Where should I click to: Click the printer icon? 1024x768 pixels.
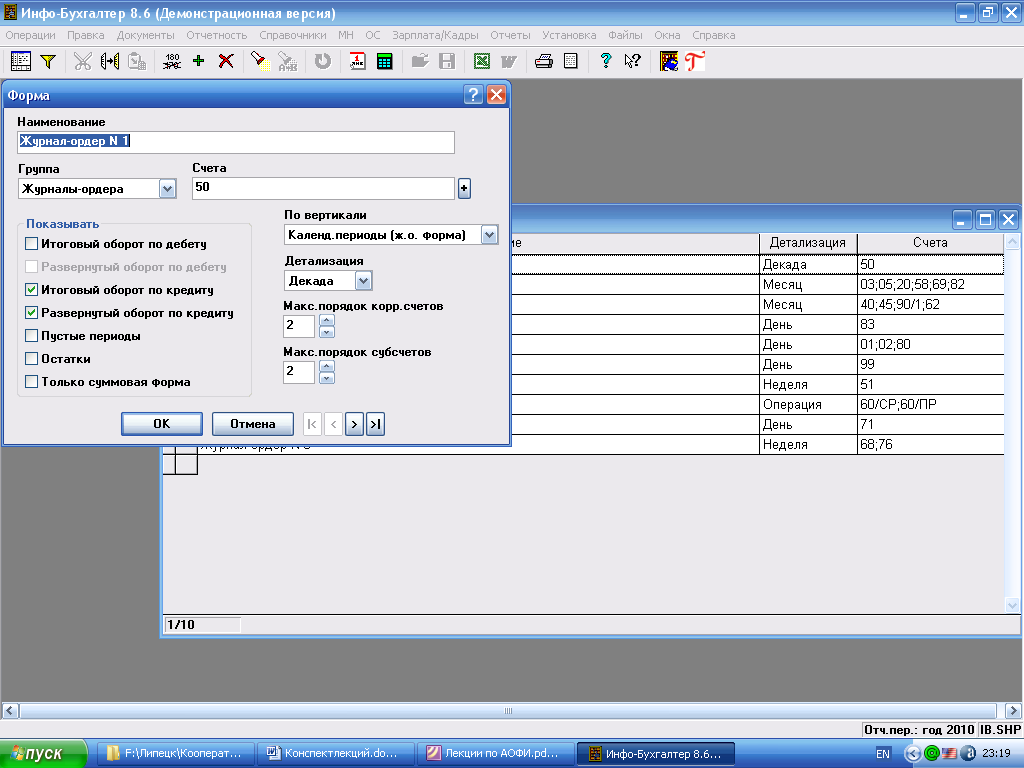tap(543, 61)
